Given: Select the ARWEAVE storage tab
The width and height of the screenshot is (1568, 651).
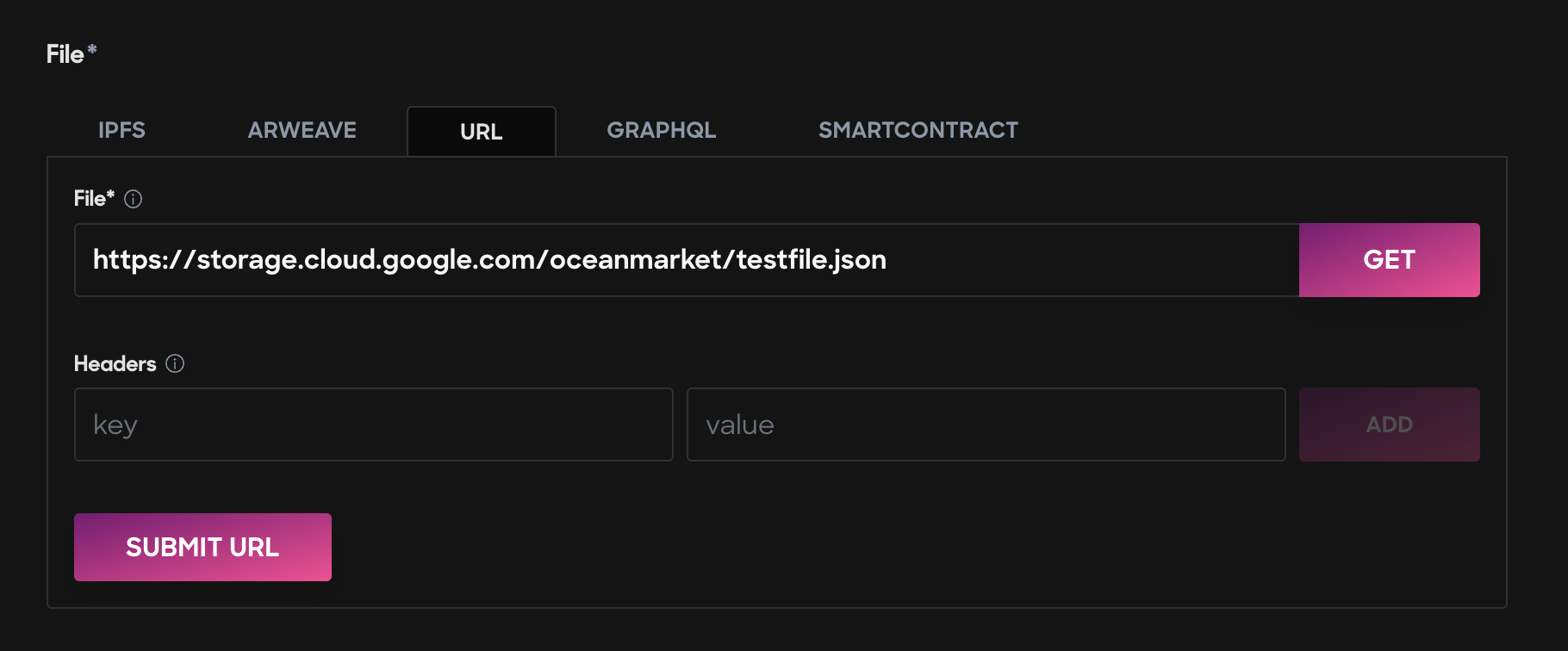Looking at the screenshot, I should pos(302,130).
